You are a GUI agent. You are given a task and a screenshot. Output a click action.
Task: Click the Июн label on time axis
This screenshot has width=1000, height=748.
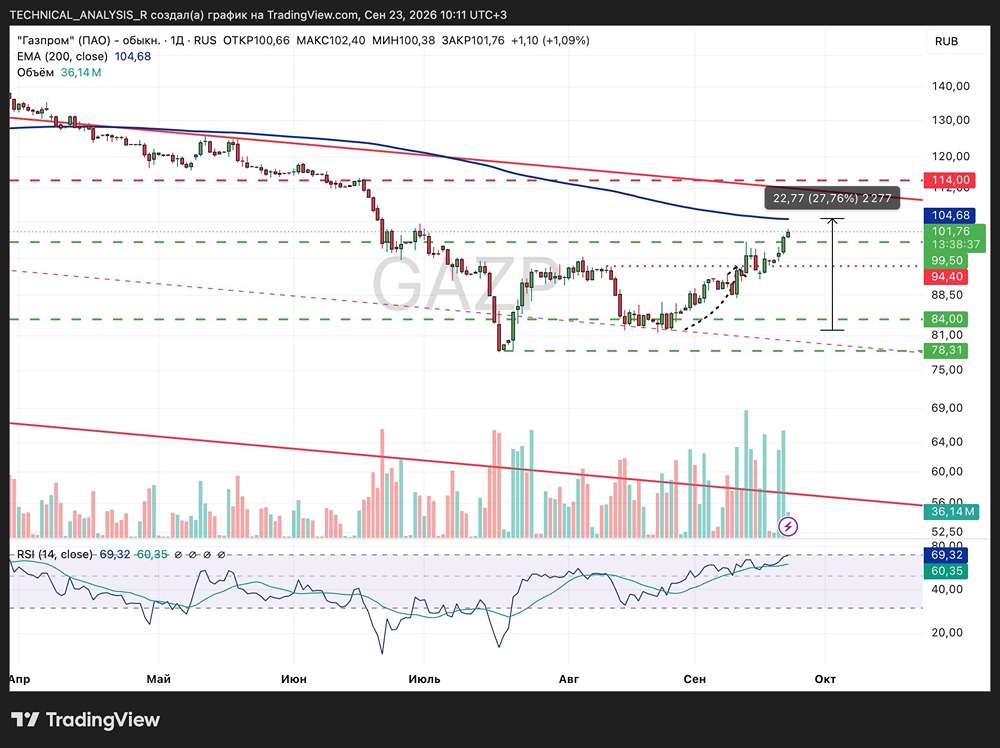tap(294, 679)
